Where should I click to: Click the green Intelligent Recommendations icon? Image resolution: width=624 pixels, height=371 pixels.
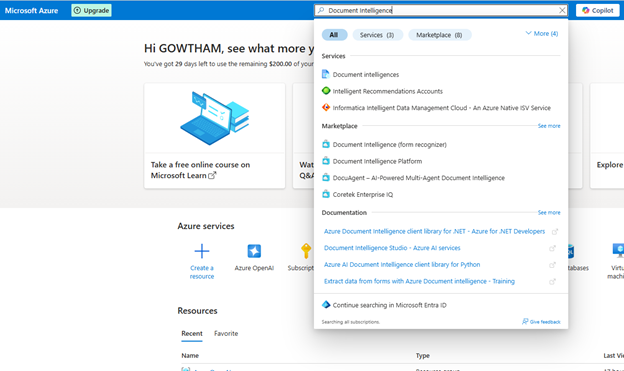click(x=326, y=91)
